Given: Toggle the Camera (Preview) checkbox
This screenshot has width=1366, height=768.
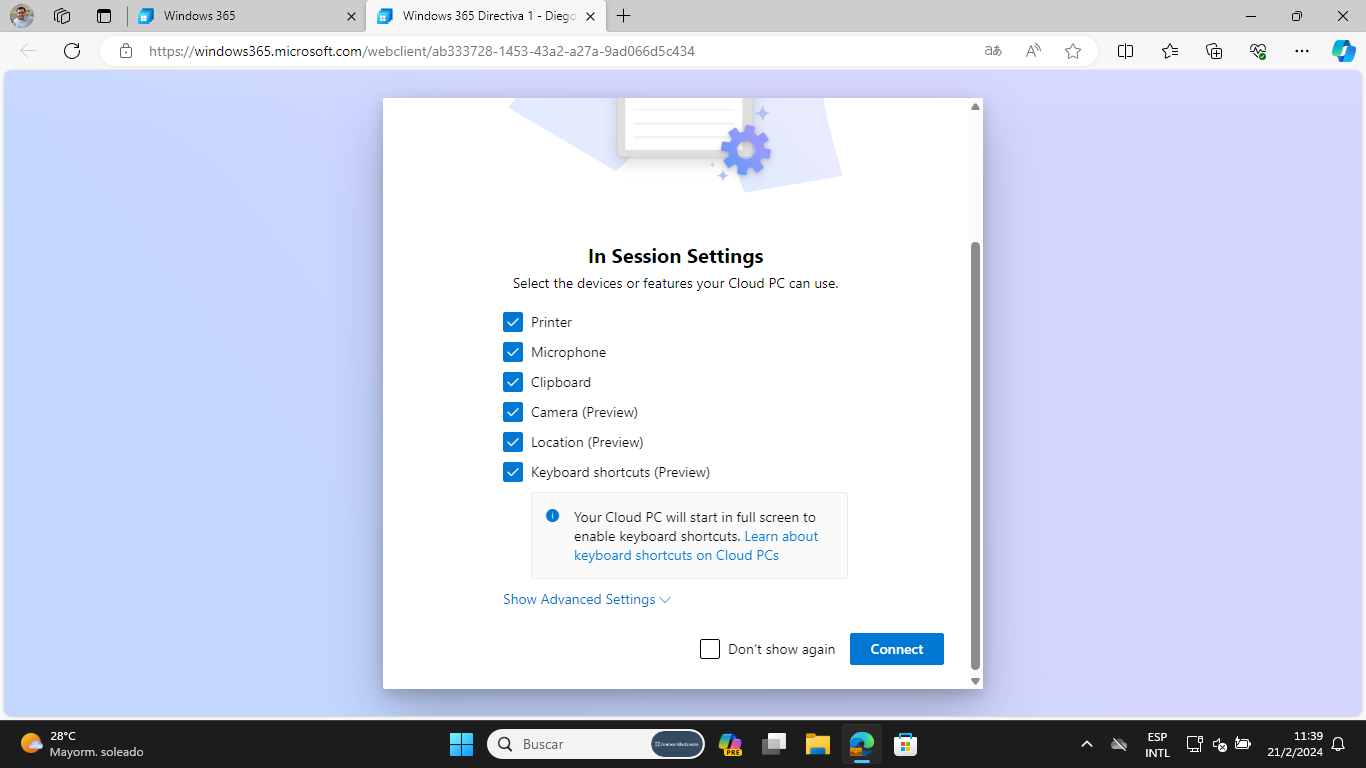Looking at the screenshot, I should pos(513,412).
